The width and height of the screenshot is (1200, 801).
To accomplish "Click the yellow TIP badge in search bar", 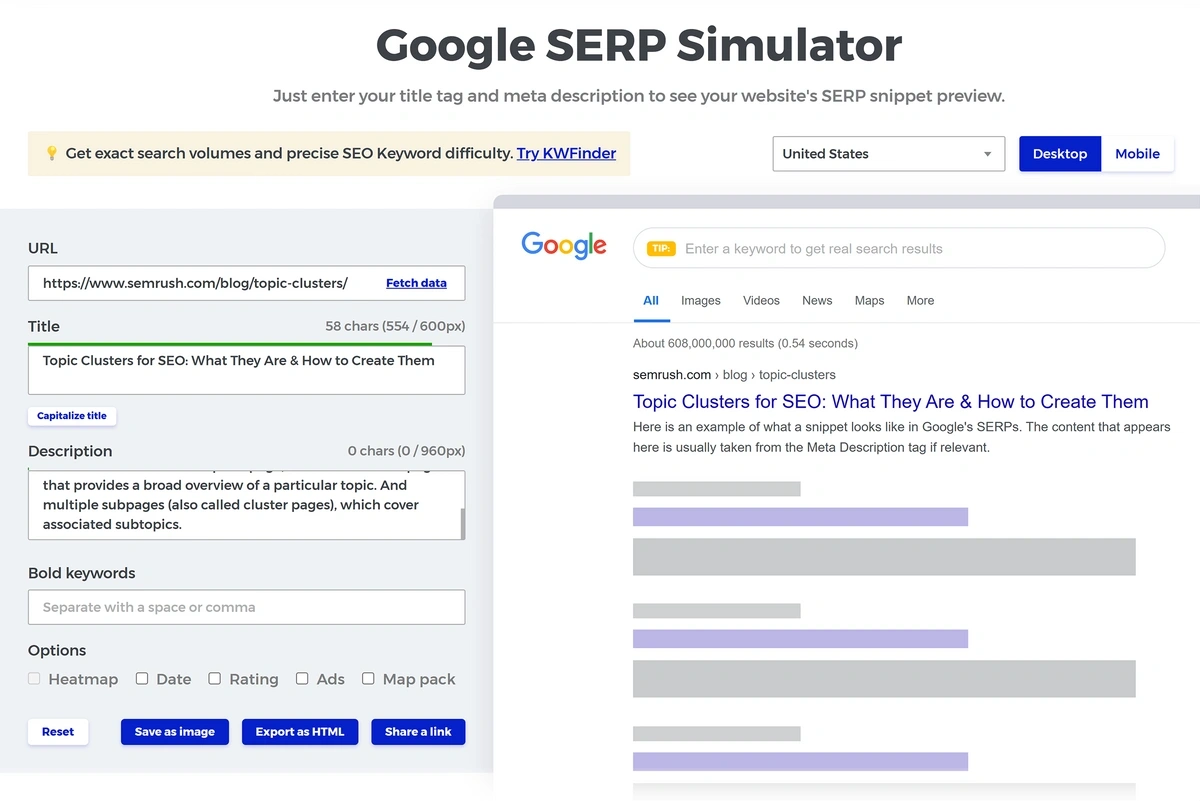I will click(661, 248).
